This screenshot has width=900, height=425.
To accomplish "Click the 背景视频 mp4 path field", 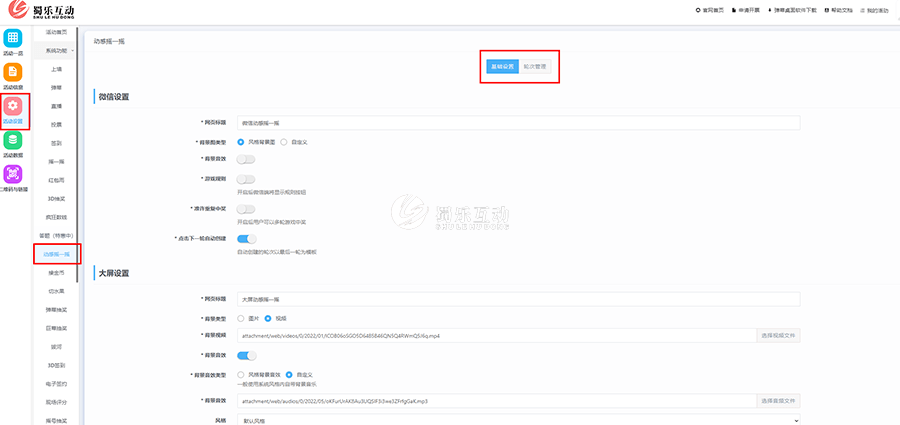I will click(497, 335).
